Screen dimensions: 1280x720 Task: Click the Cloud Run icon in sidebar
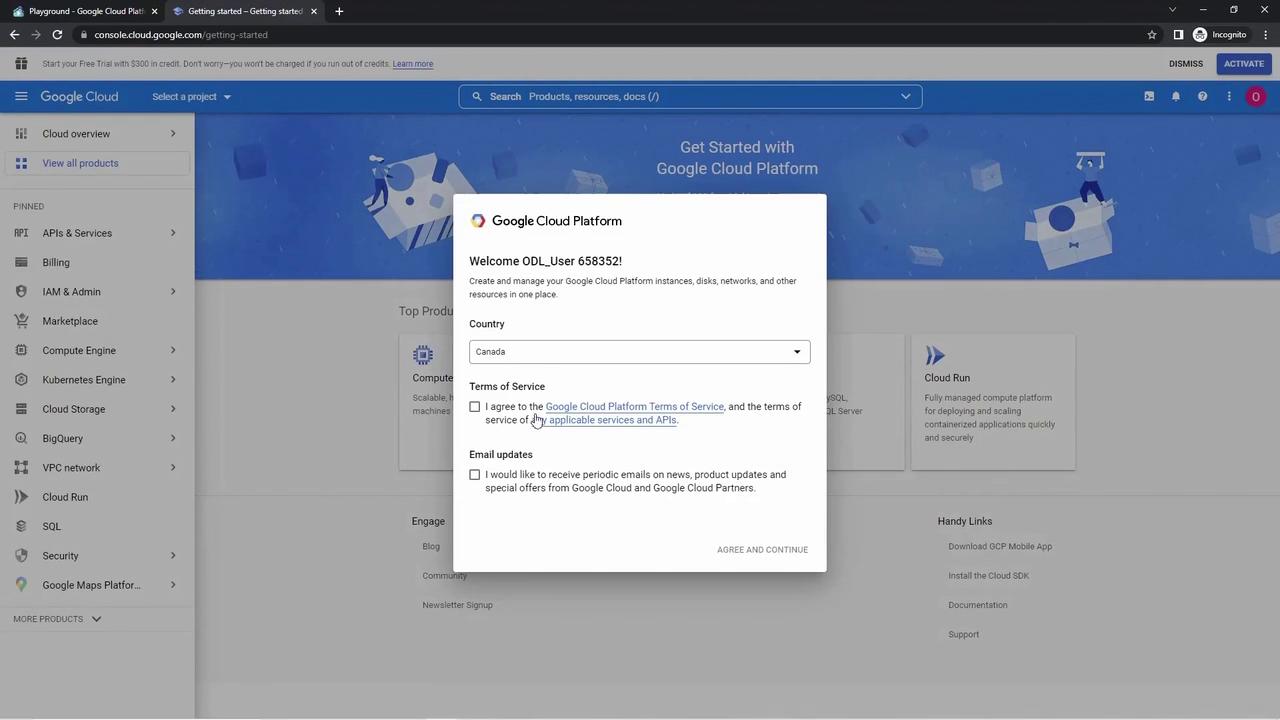21,496
